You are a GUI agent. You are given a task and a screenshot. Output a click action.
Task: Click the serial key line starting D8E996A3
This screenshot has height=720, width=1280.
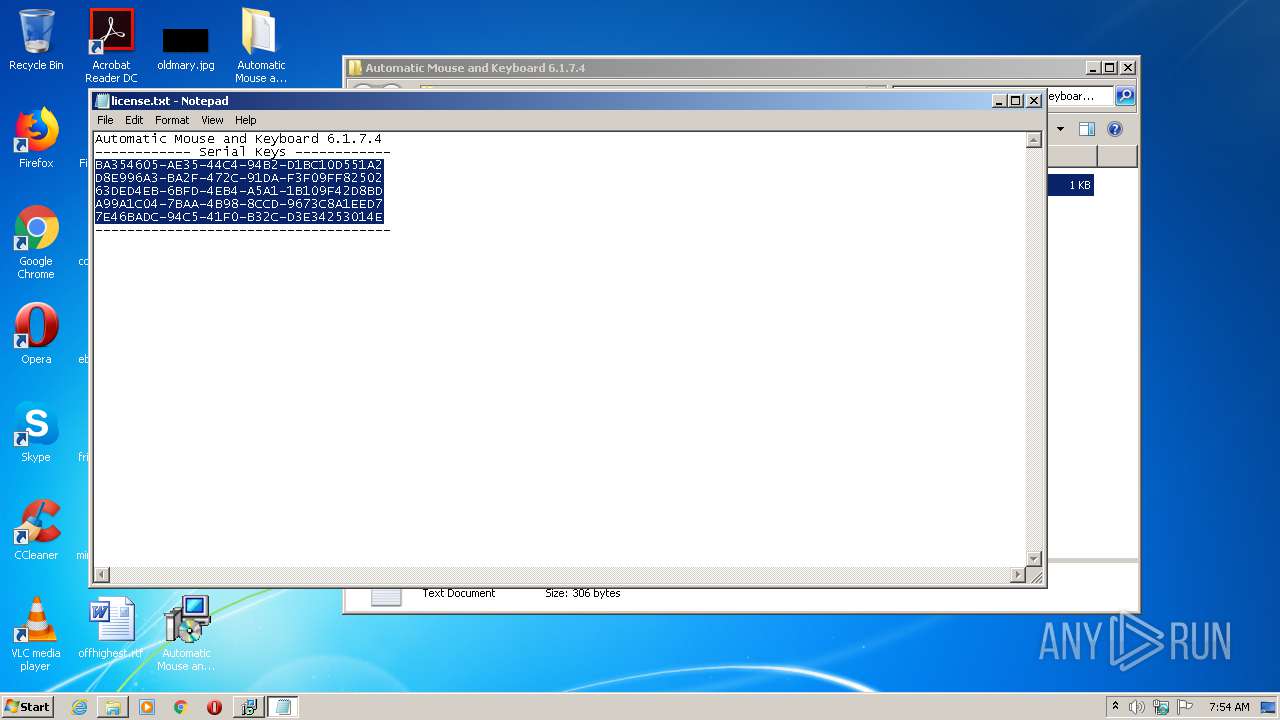239,178
